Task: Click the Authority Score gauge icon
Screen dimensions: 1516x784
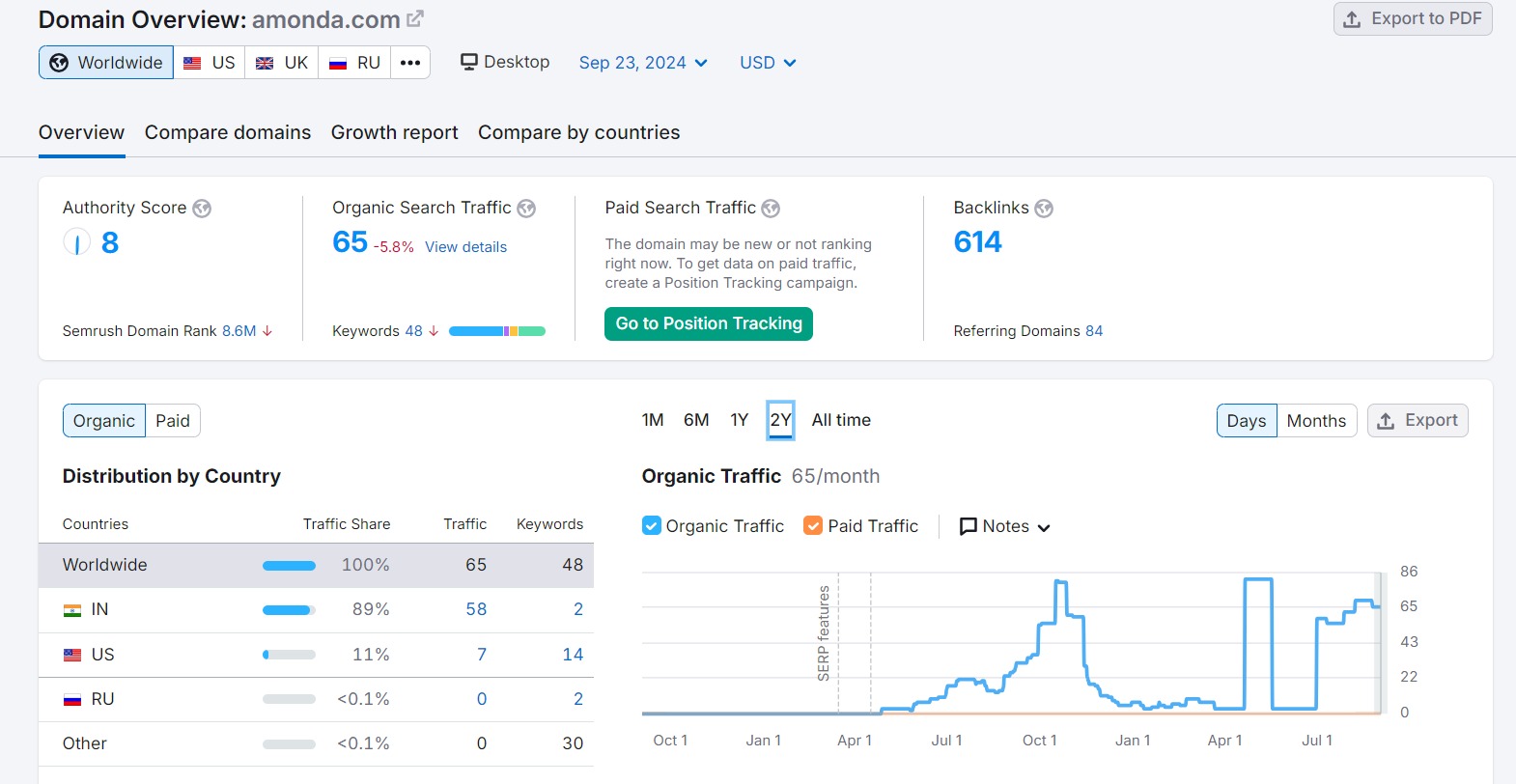Action: point(76,242)
